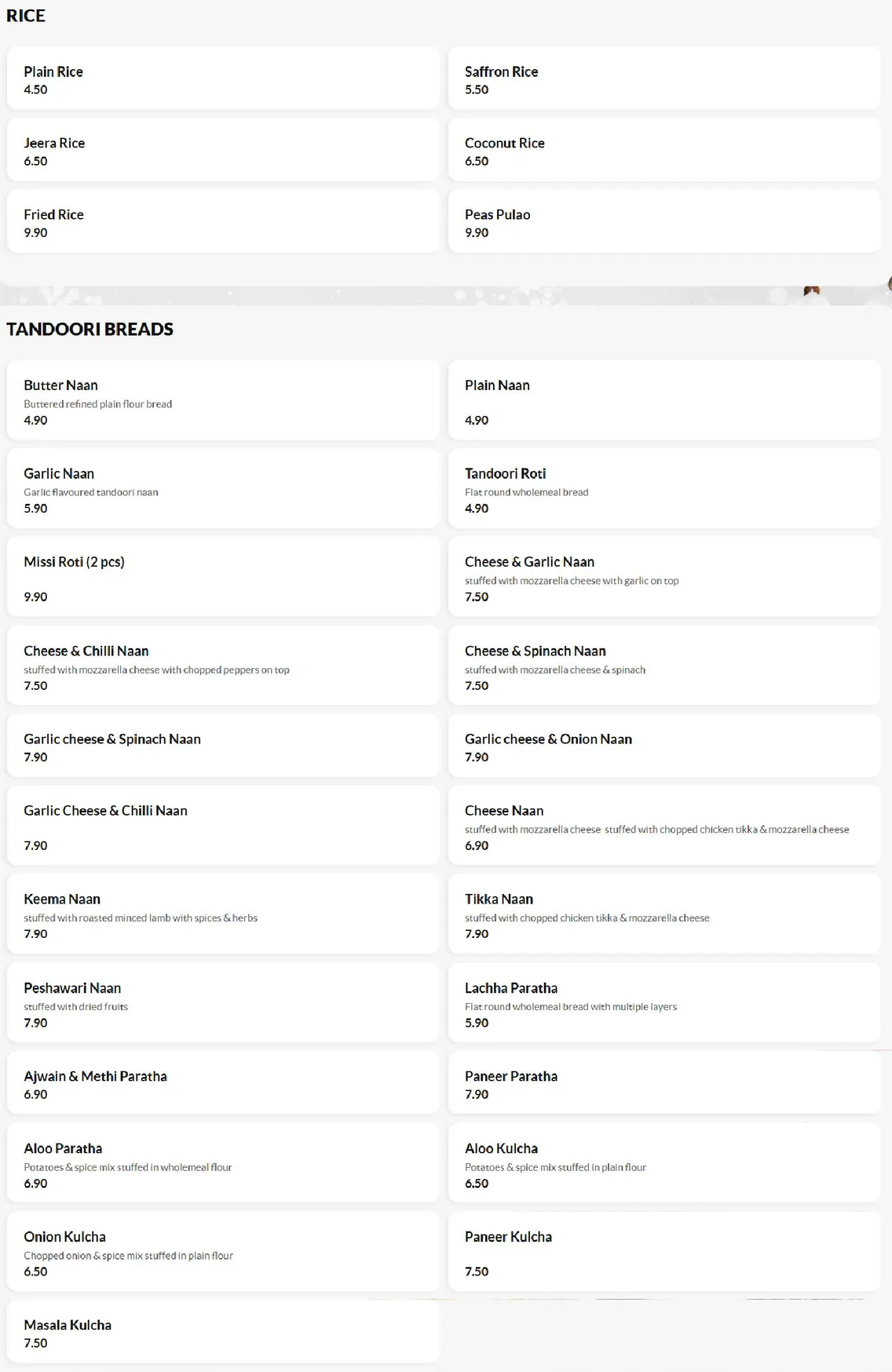
Task: Click the TANDOORI BREADS heading
Action: click(x=90, y=329)
